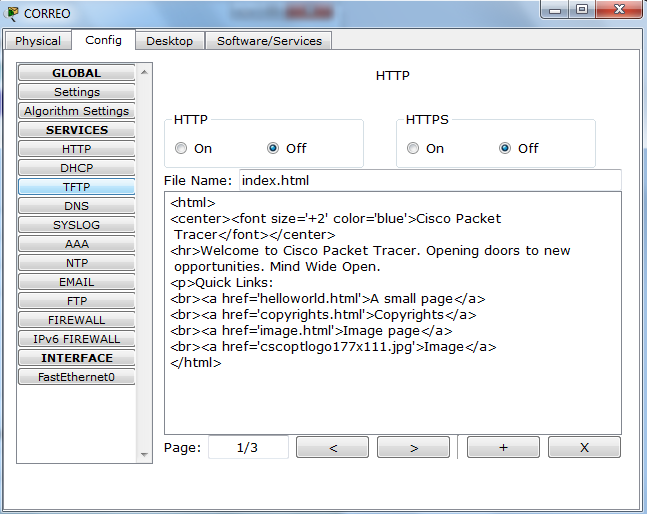Open the IPv6 FIREWALL settings
Screen dimensions: 647x514
pos(77,339)
